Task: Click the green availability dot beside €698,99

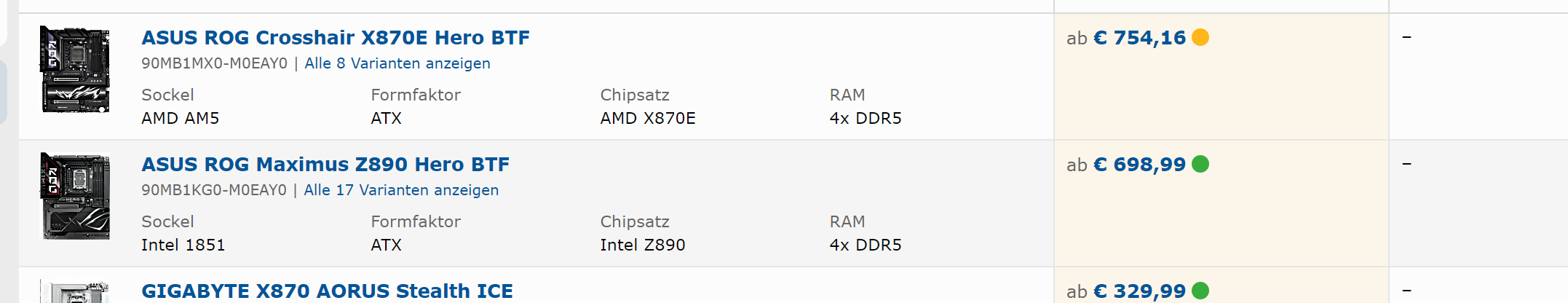Action: 1200,164
